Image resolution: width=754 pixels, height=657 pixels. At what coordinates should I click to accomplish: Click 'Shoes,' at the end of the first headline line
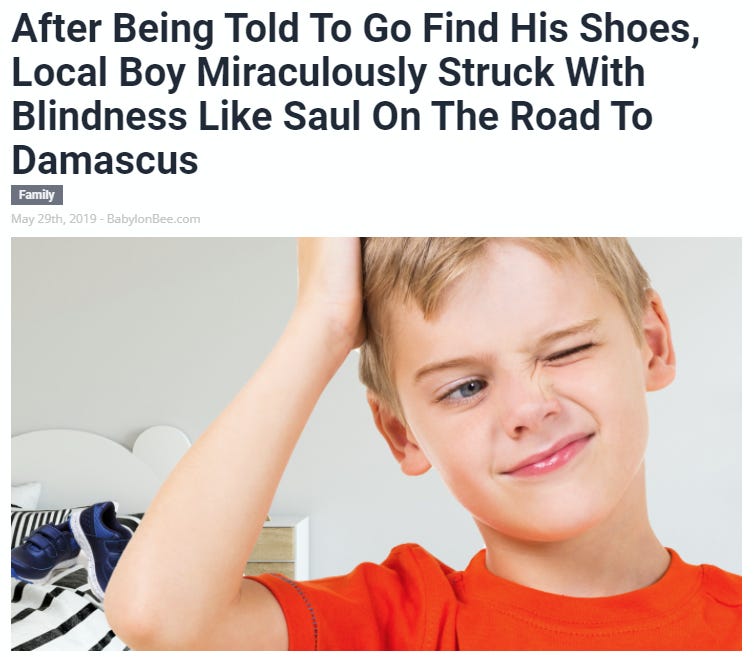(x=640, y=29)
